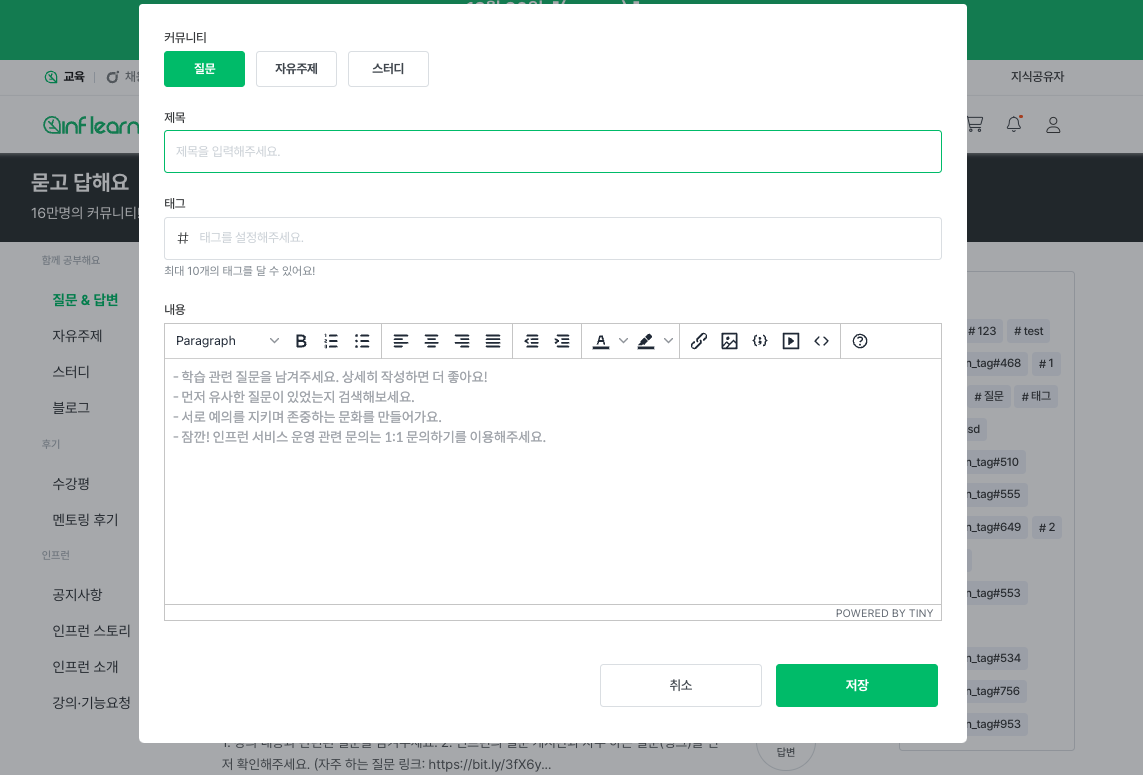
Task: Expand the highlight color picker arrow
Action: pyautogui.click(x=668, y=341)
